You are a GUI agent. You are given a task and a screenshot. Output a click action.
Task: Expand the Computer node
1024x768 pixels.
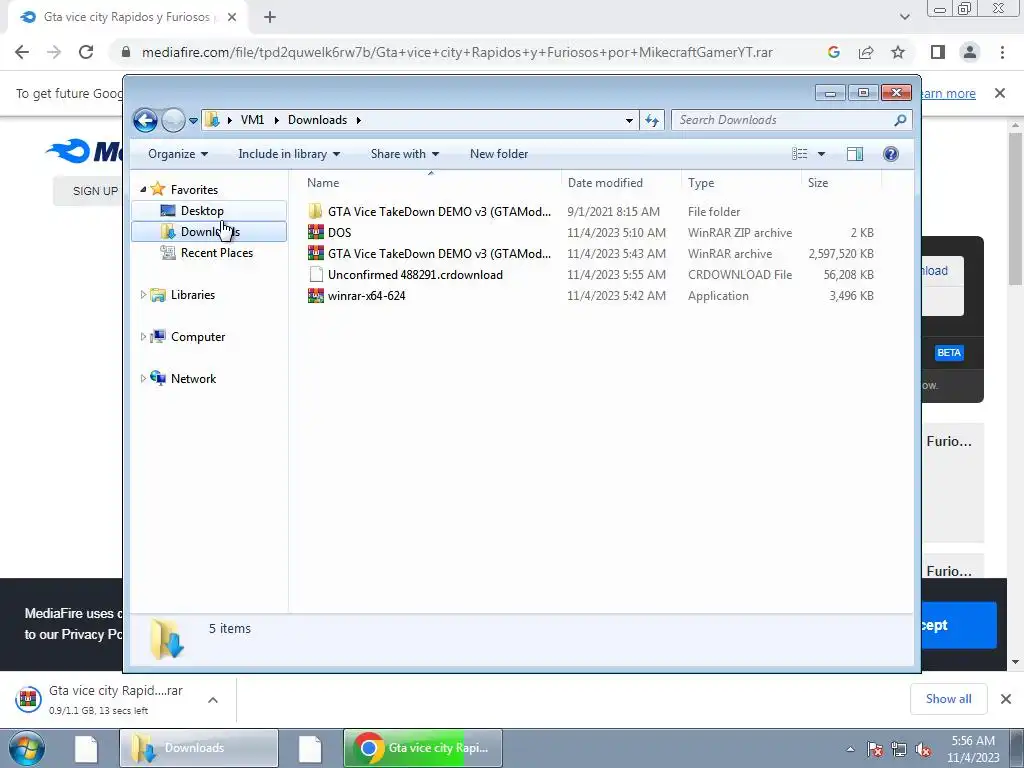(143, 337)
